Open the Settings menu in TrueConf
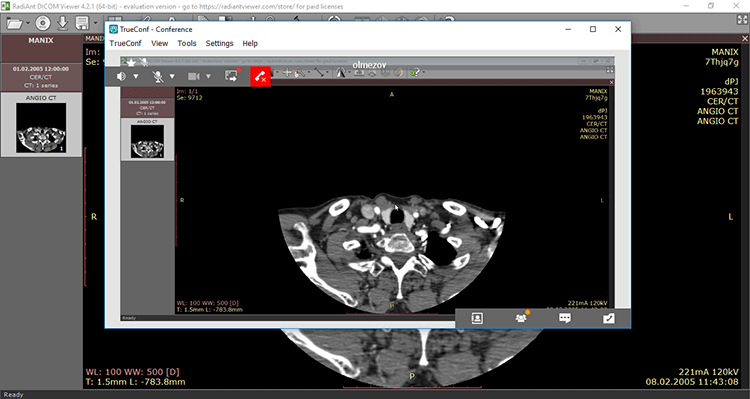Screen dimensions: 750x399 click(x=220, y=43)
